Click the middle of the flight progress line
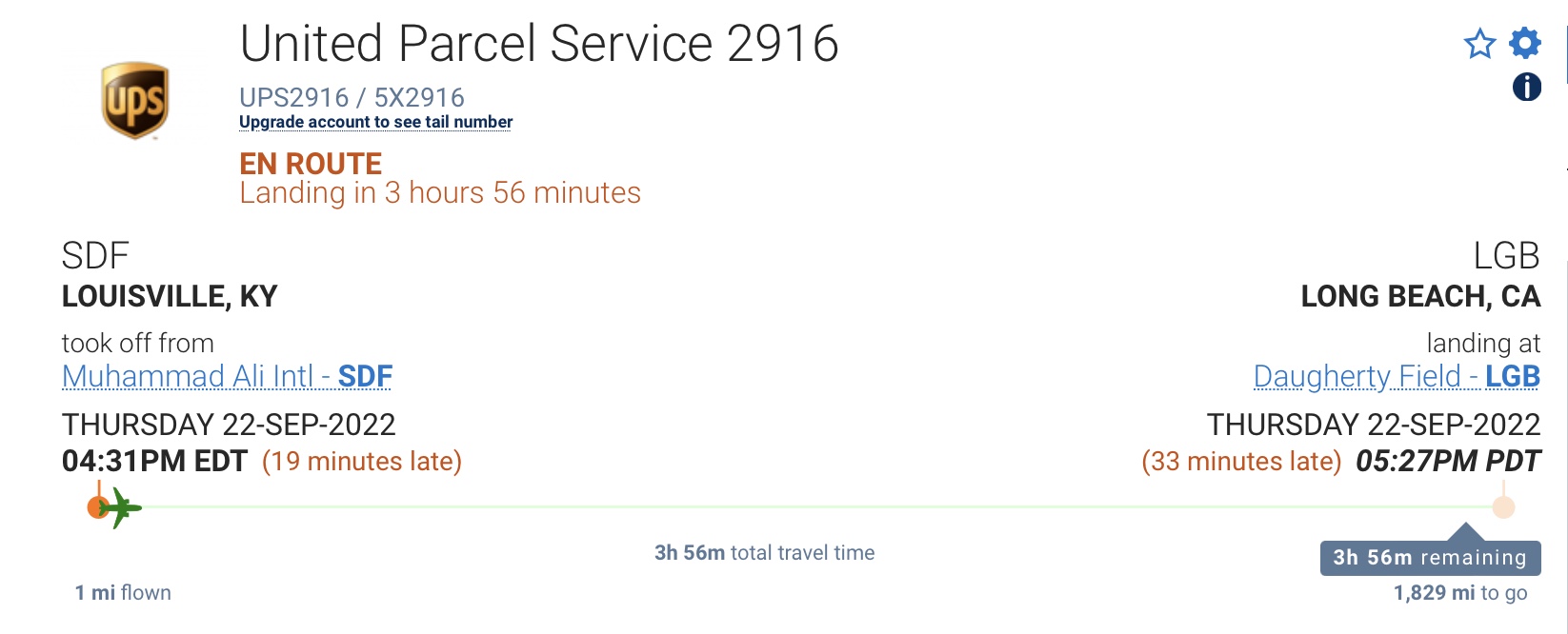 pyautogui.click(x=800, y=507)
